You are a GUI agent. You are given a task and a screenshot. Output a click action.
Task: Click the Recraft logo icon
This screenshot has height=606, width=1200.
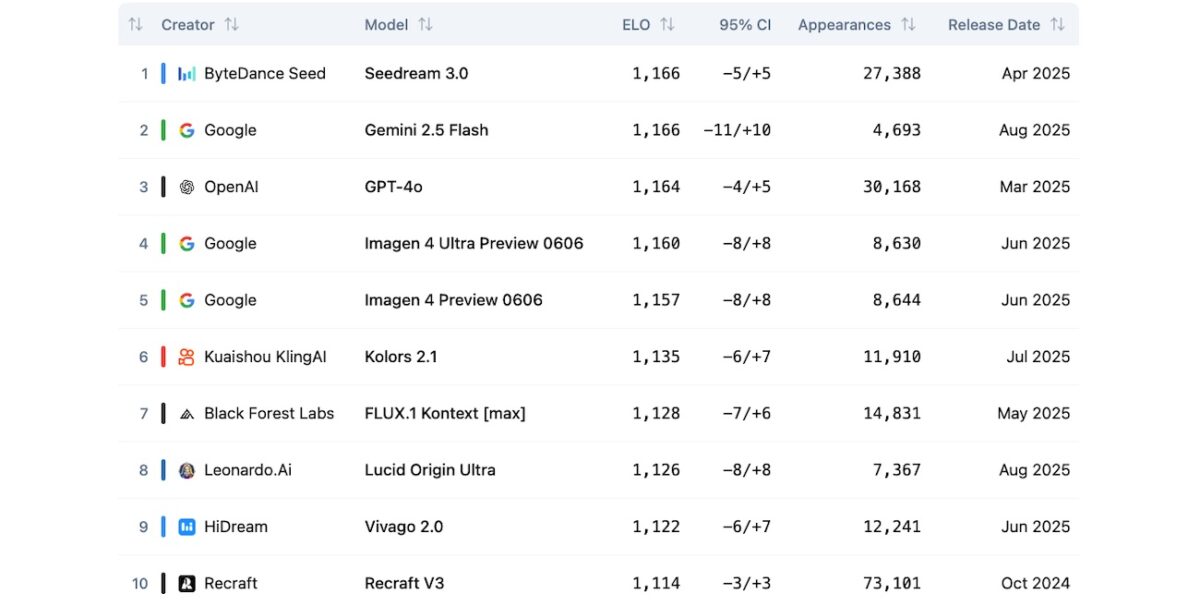click(x=187, y=583)
